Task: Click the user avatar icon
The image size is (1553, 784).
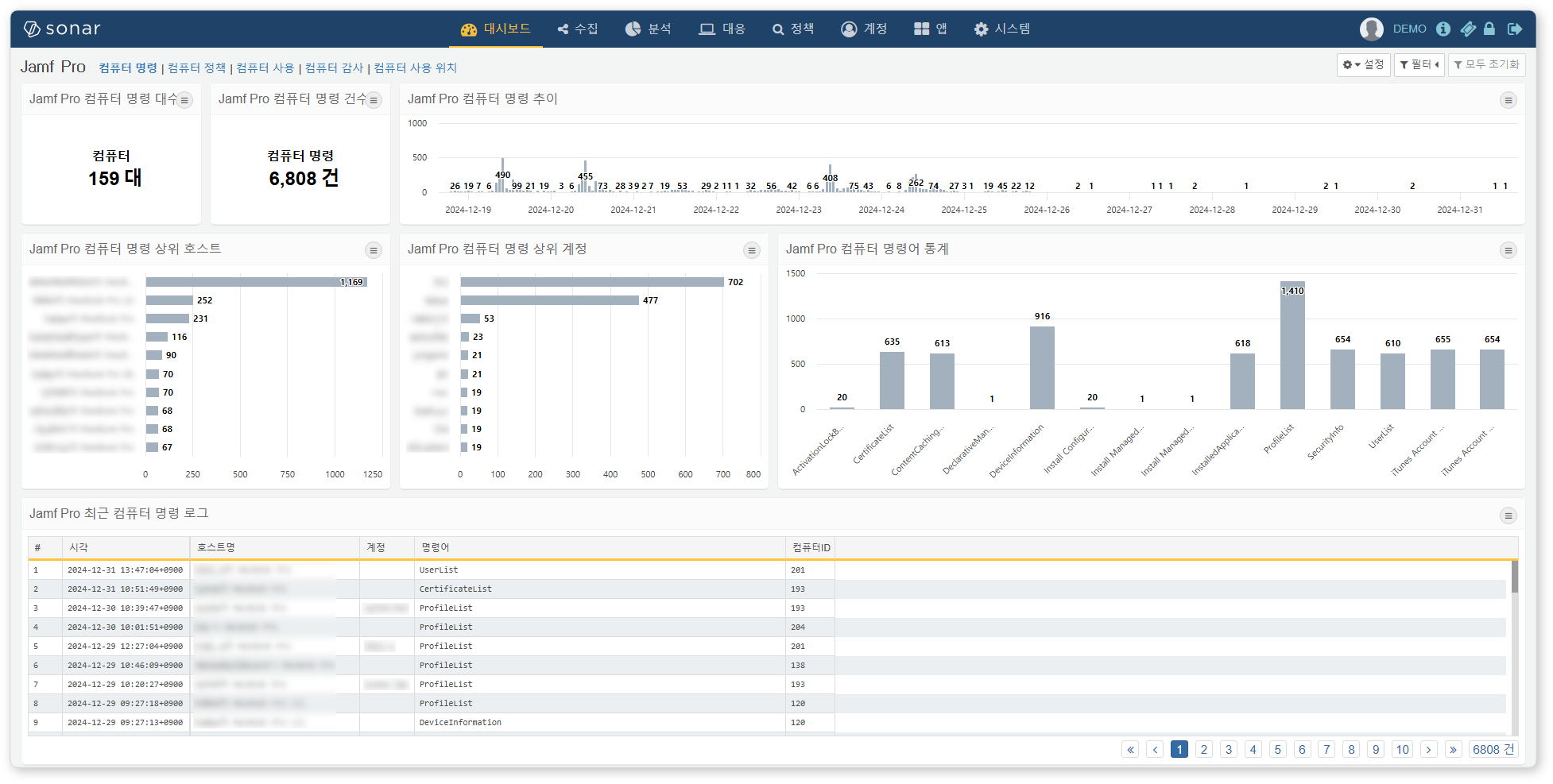Action: click(1371, 29)
